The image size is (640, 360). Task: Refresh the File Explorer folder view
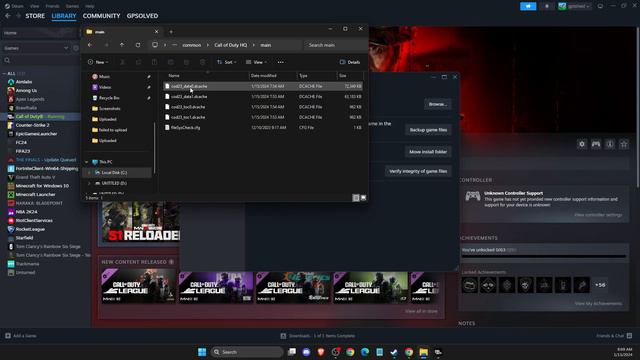[138, 45]
